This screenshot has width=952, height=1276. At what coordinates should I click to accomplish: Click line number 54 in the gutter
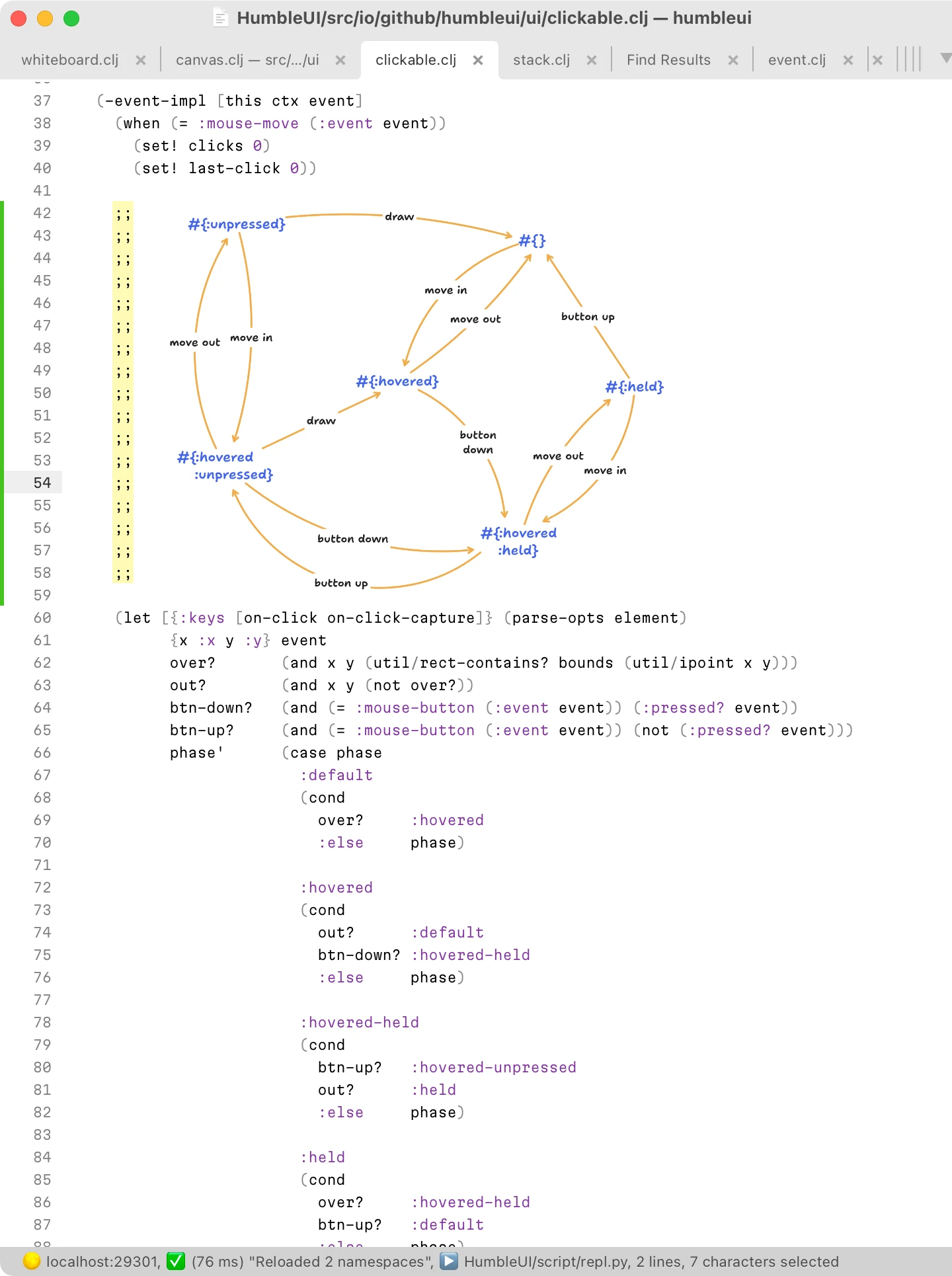point(42,483)
